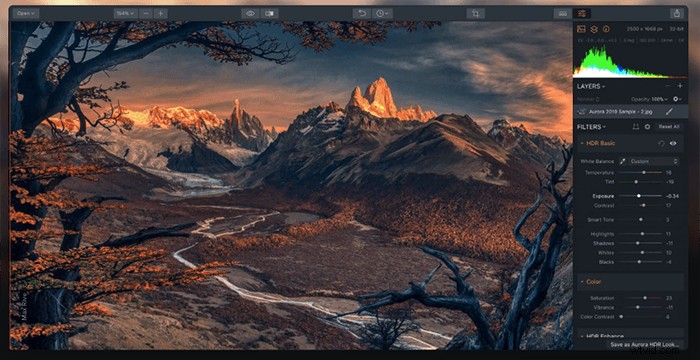Click the Saturation slider handle
This screenshot has height=360, width=700.
point(645,298)
